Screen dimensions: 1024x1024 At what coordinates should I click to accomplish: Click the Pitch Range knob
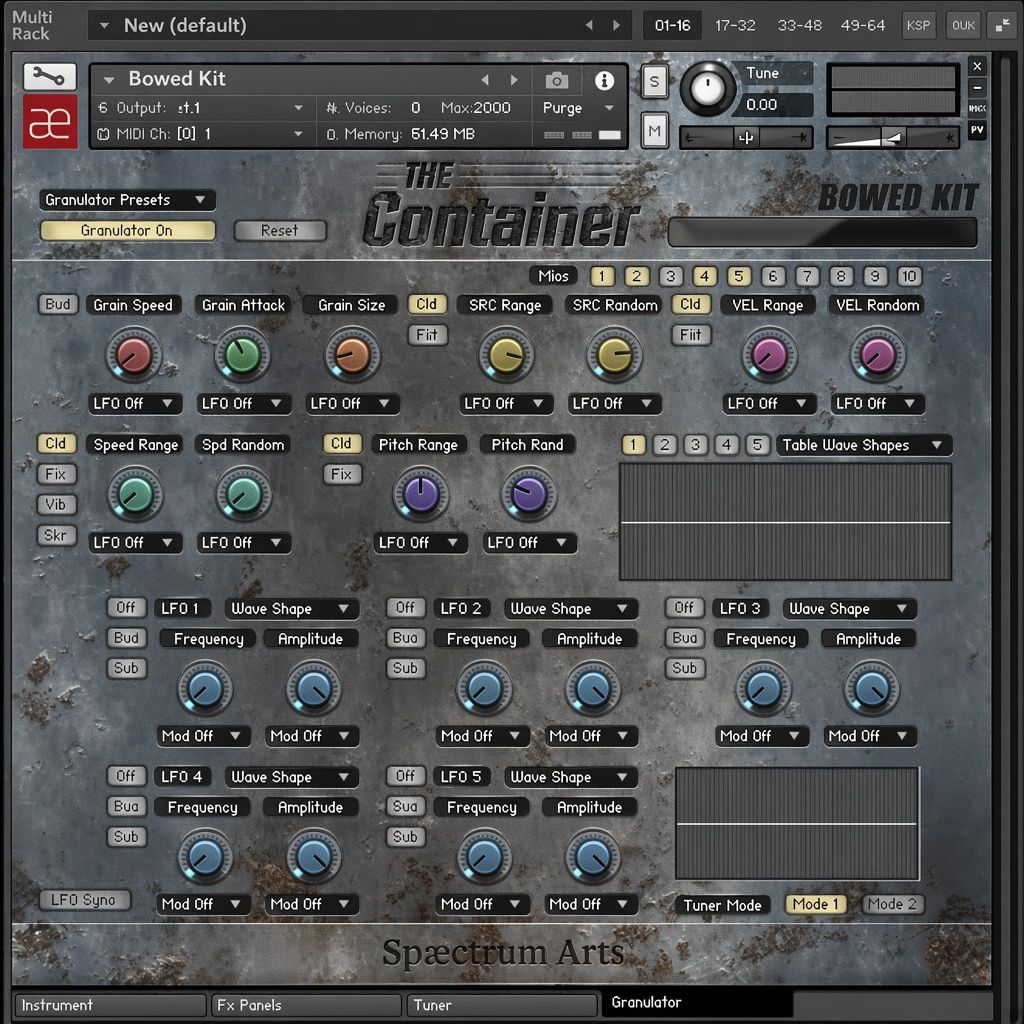[421, 494]
